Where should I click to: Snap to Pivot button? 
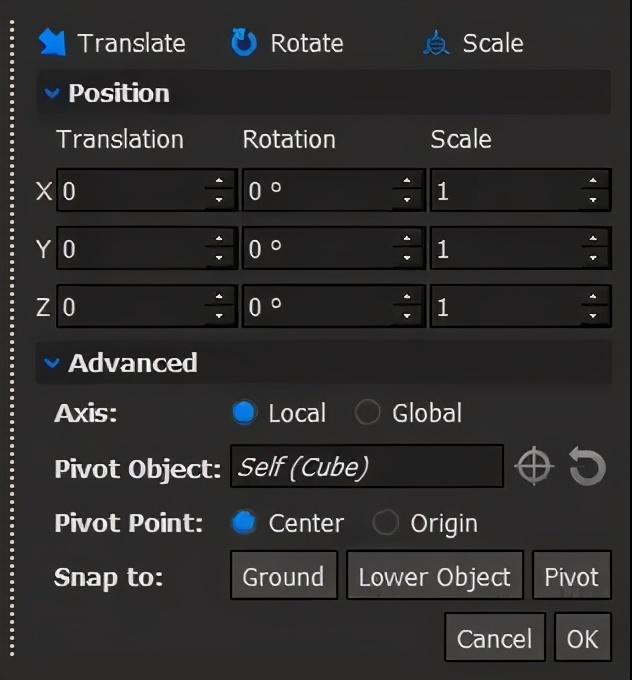coord(571,576)
